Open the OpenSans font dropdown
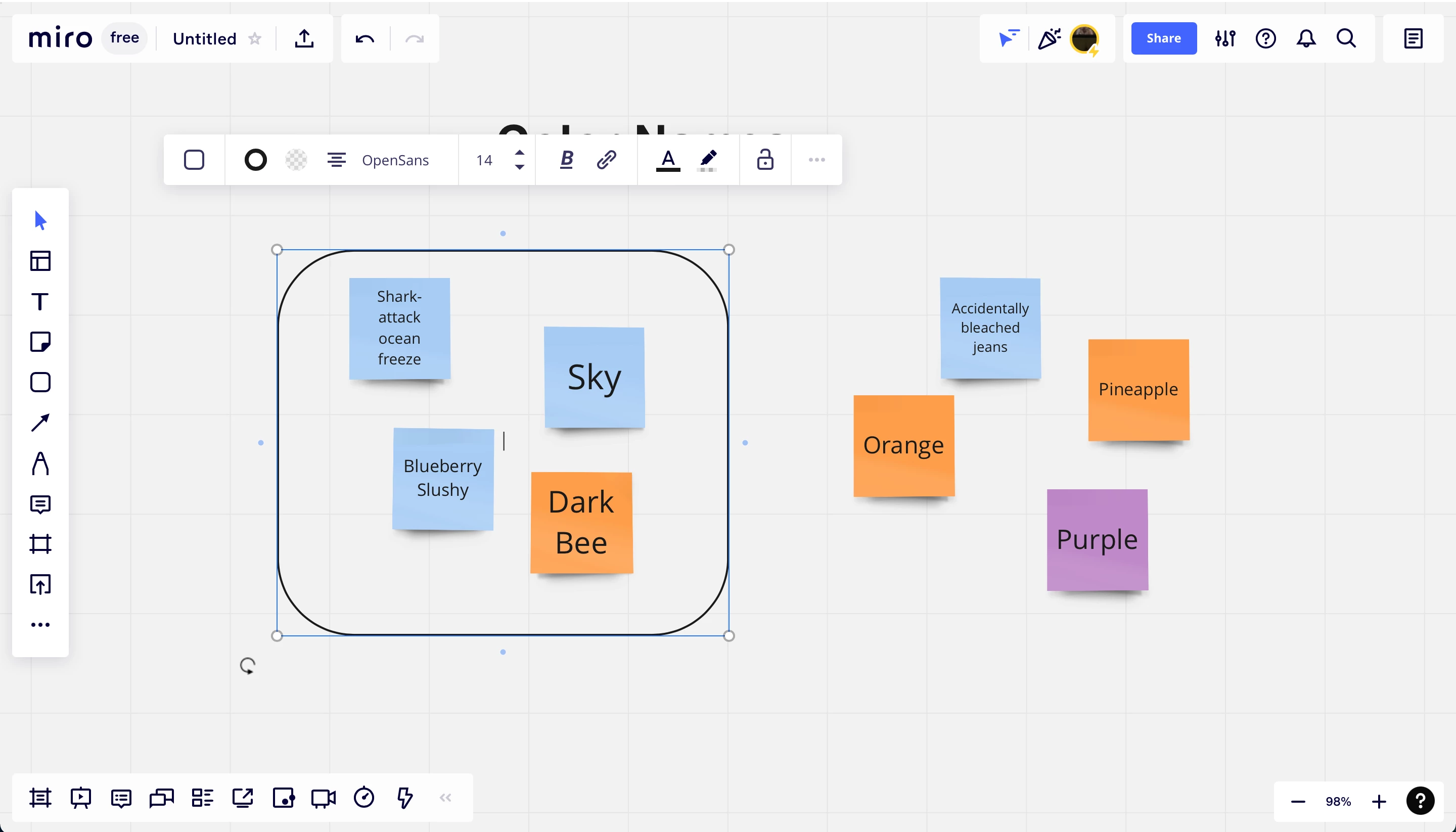 [x=395, y=160]
